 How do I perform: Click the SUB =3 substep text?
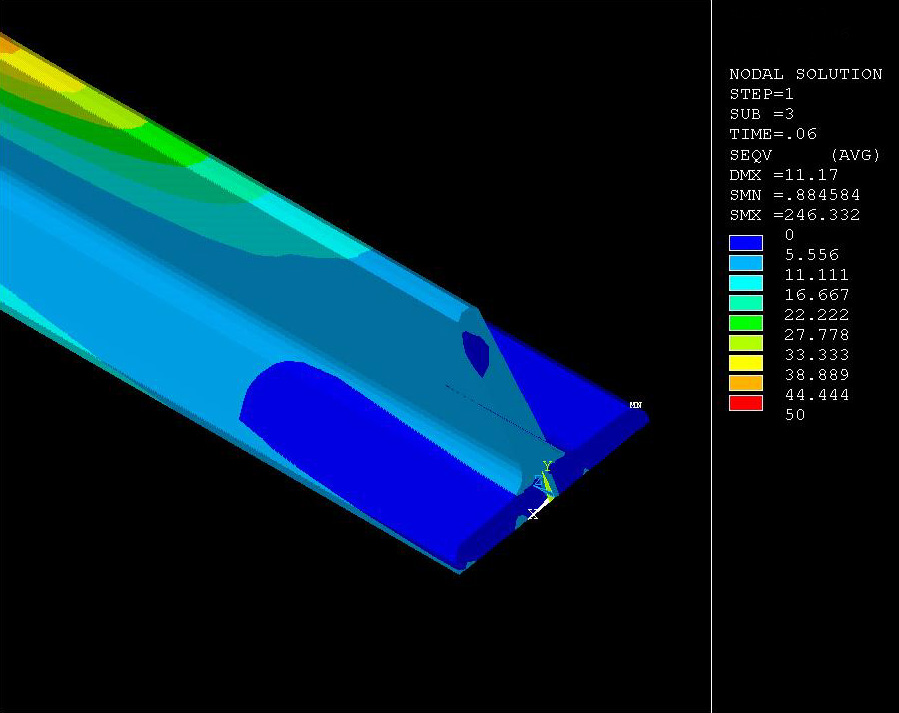pos(761,114)
